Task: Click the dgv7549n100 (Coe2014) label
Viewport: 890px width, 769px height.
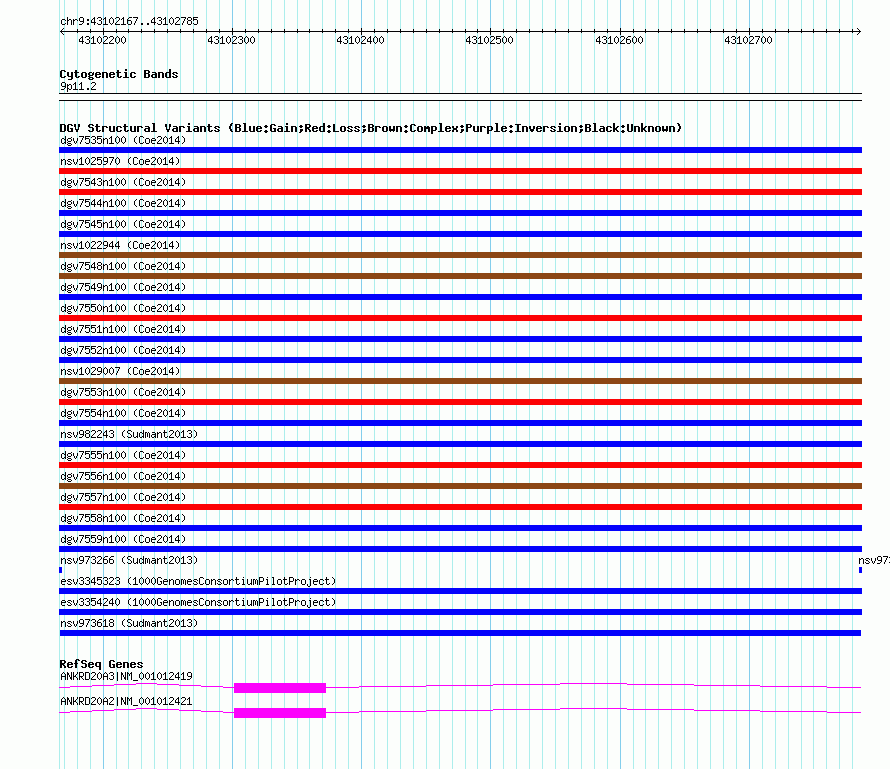Action: pyautogui.click(x=123, y=287)
